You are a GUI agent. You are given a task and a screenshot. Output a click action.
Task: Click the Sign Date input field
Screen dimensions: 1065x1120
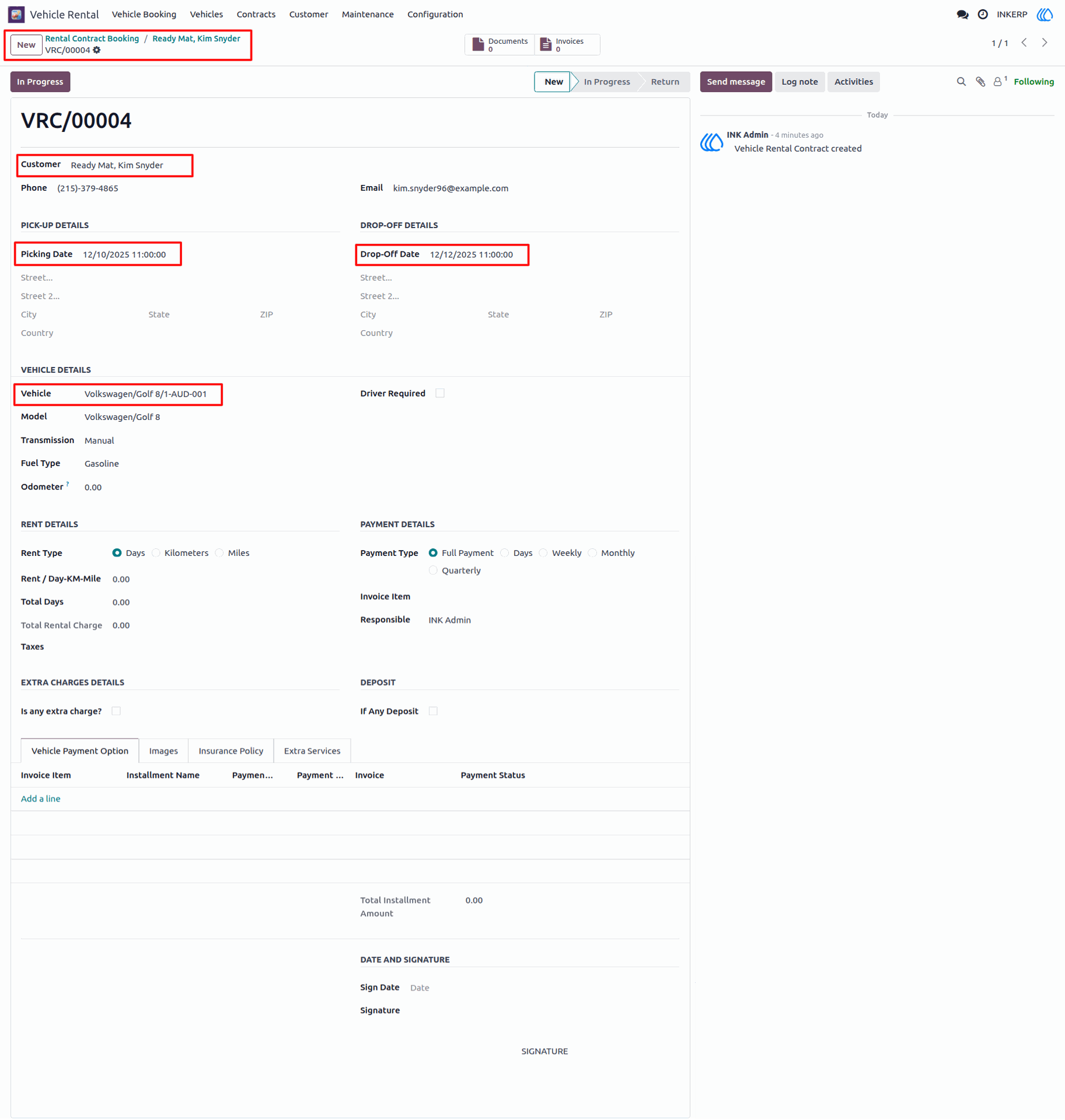click(544, 988)
